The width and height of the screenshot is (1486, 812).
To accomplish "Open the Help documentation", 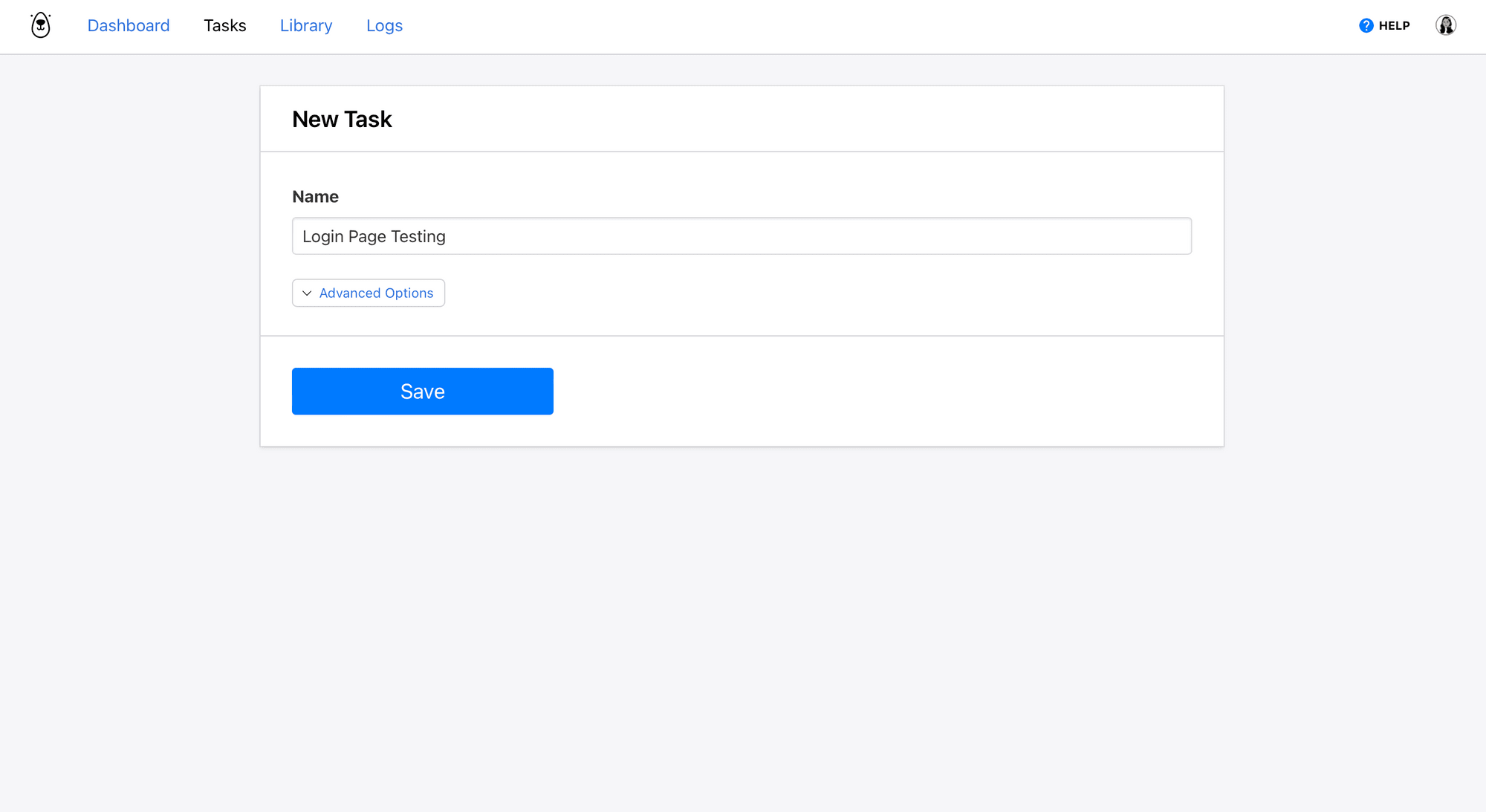I will coord(1387,26).
